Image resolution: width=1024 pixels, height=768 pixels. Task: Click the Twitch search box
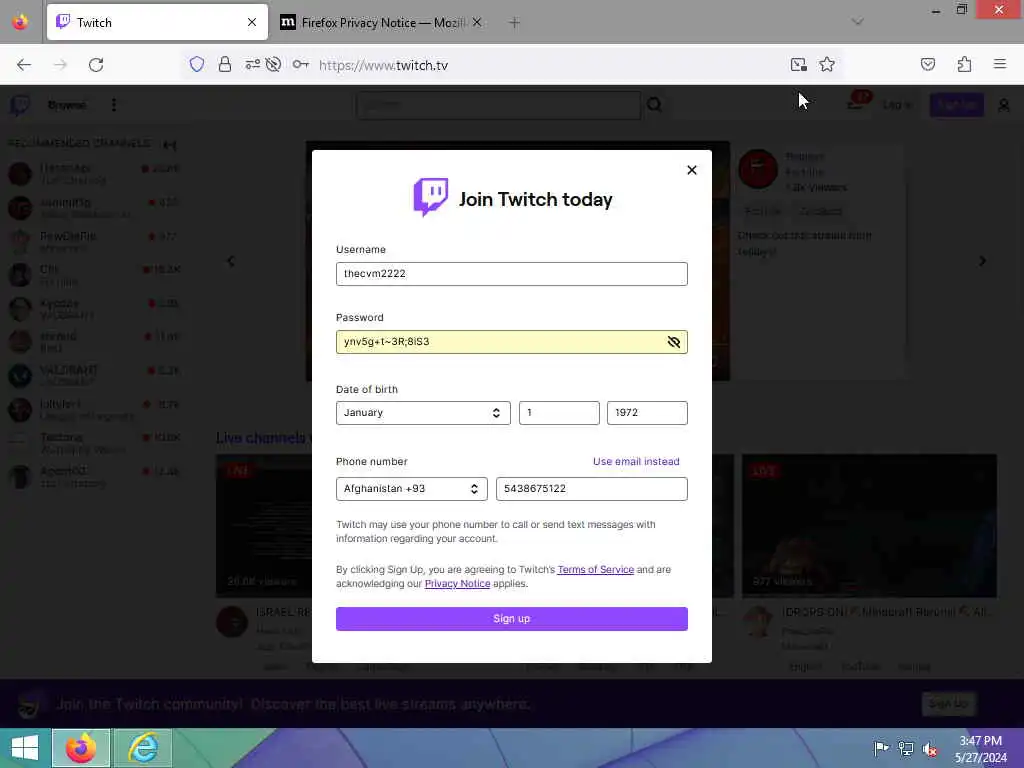tap(498, 105)
